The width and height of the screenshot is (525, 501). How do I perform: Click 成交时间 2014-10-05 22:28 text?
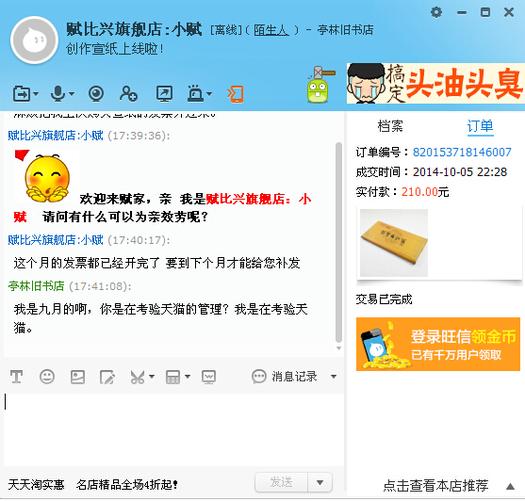coord(431,172)
